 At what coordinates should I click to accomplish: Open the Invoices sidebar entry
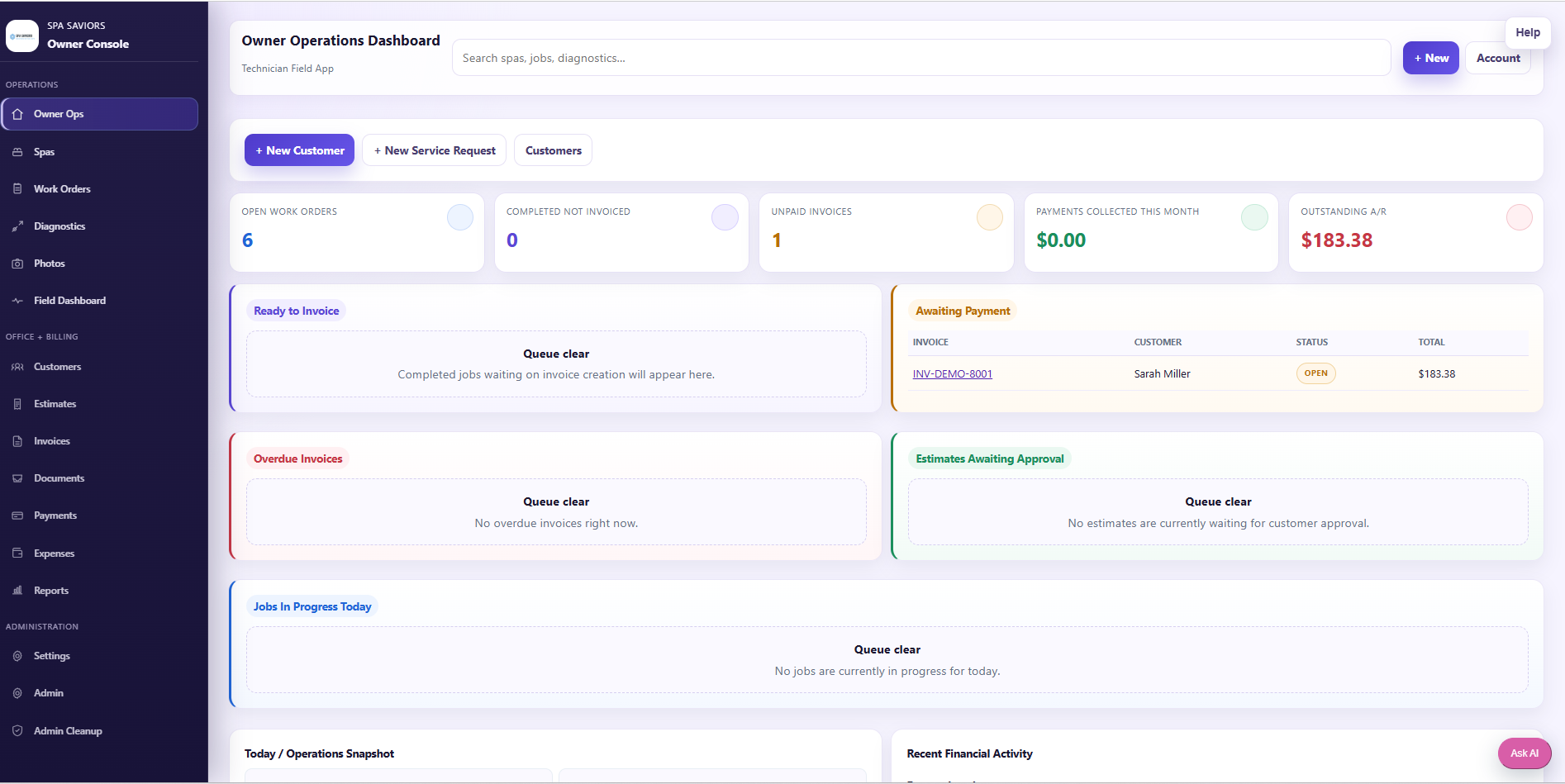pyautogui.click(x=100, y=441)
